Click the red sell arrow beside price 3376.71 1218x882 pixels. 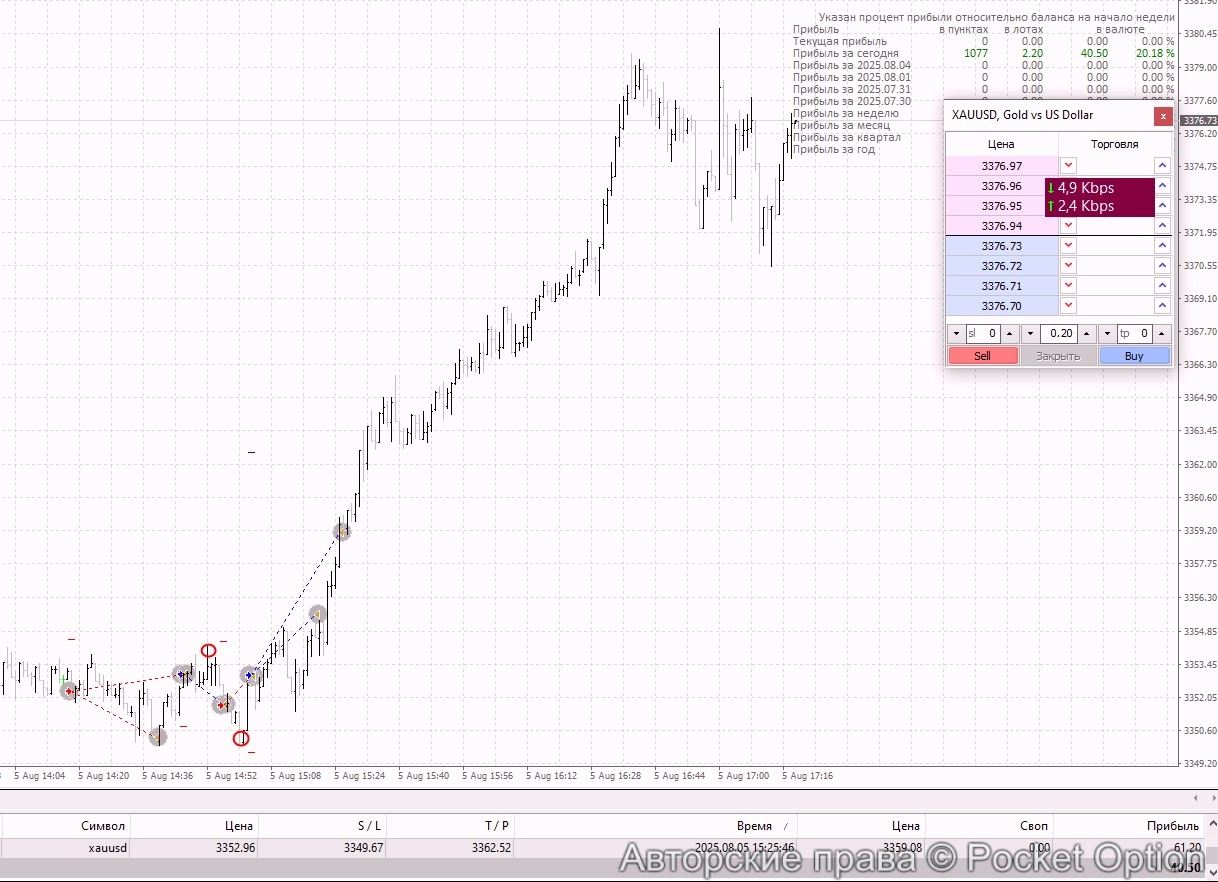(1069, 286)
